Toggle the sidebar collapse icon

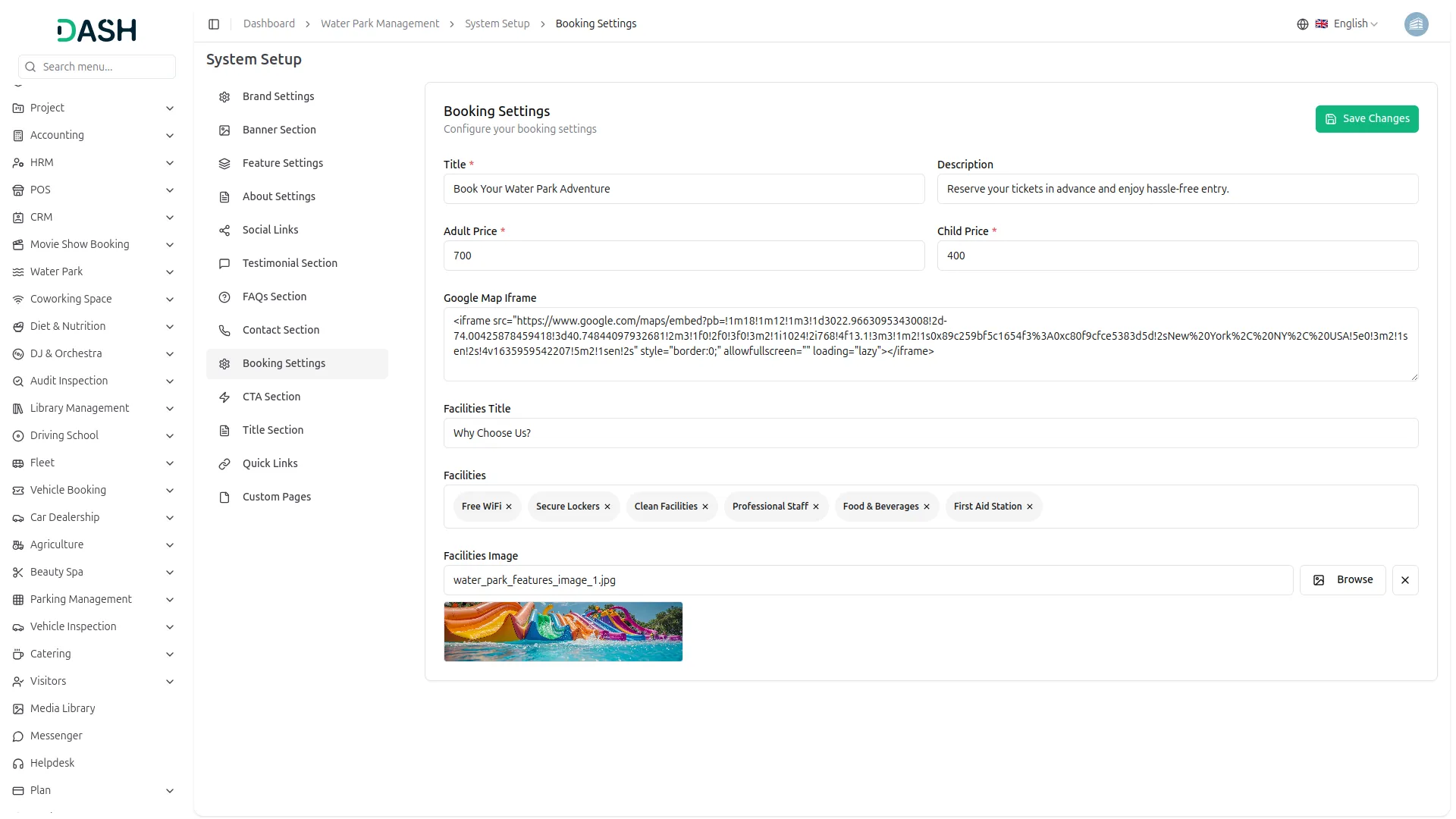(214, 24)
